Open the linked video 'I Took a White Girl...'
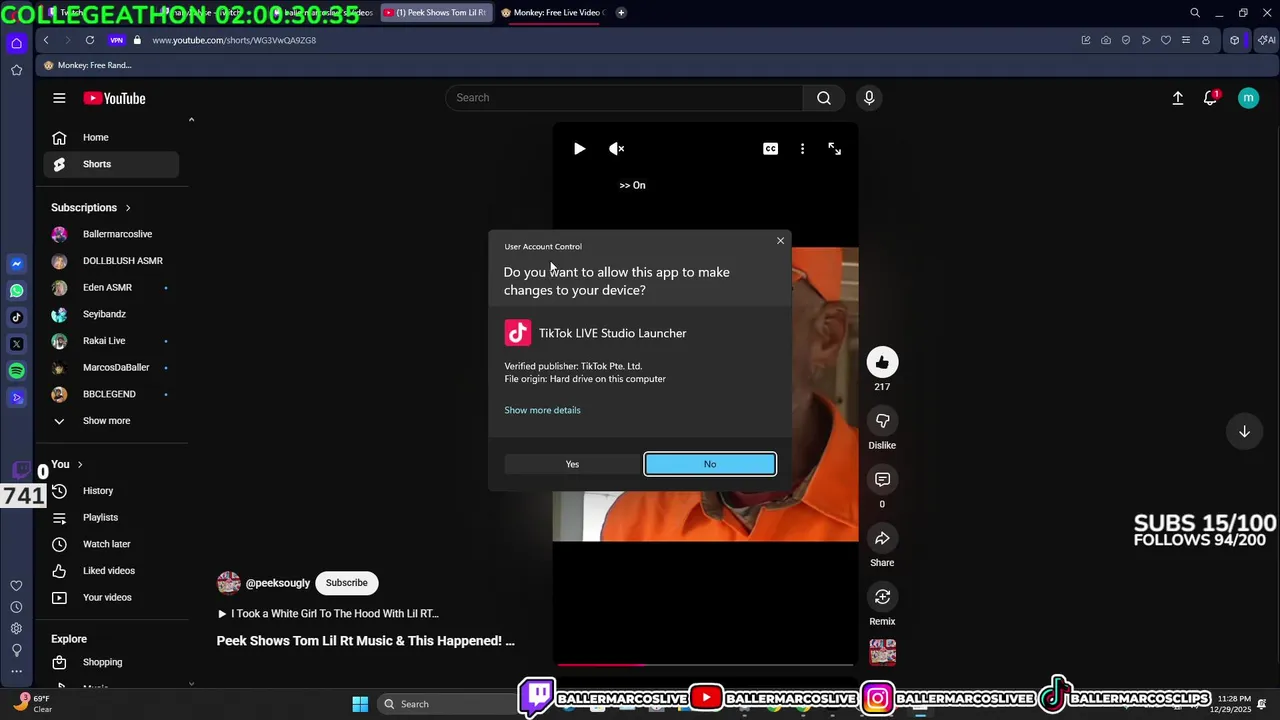 click(328, 614)
